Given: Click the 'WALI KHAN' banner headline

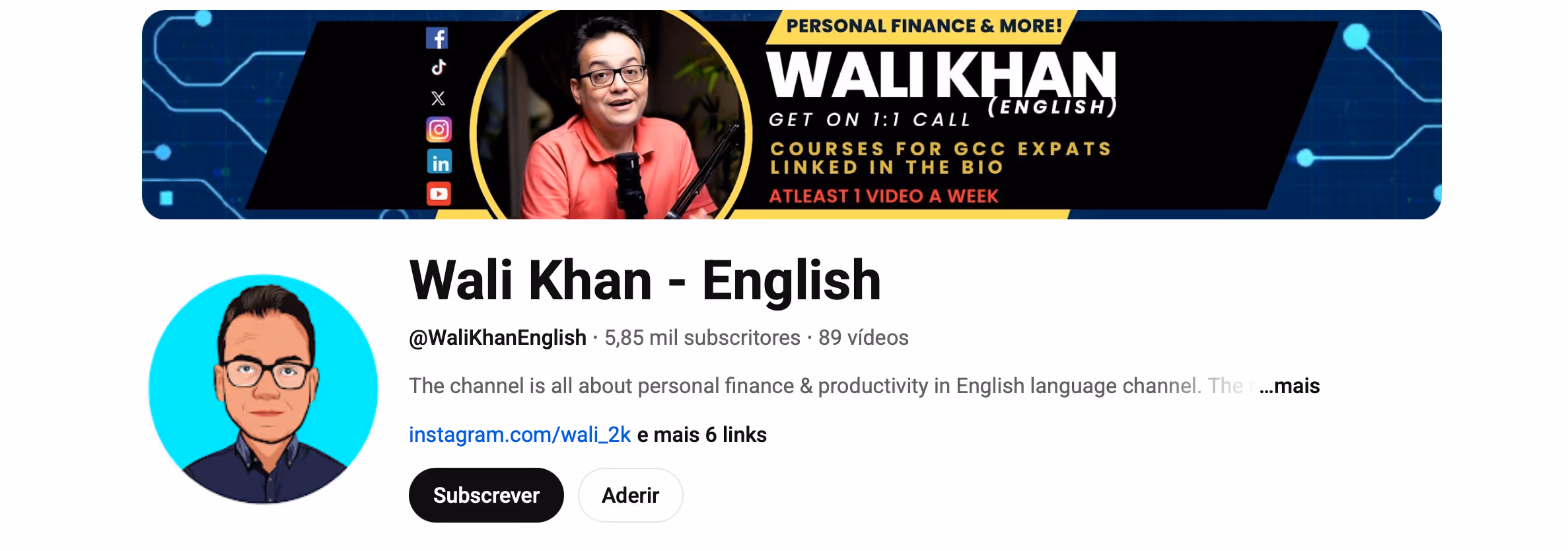Looking at the screenshot, I should pyautogui.click(x=941, y=74).
